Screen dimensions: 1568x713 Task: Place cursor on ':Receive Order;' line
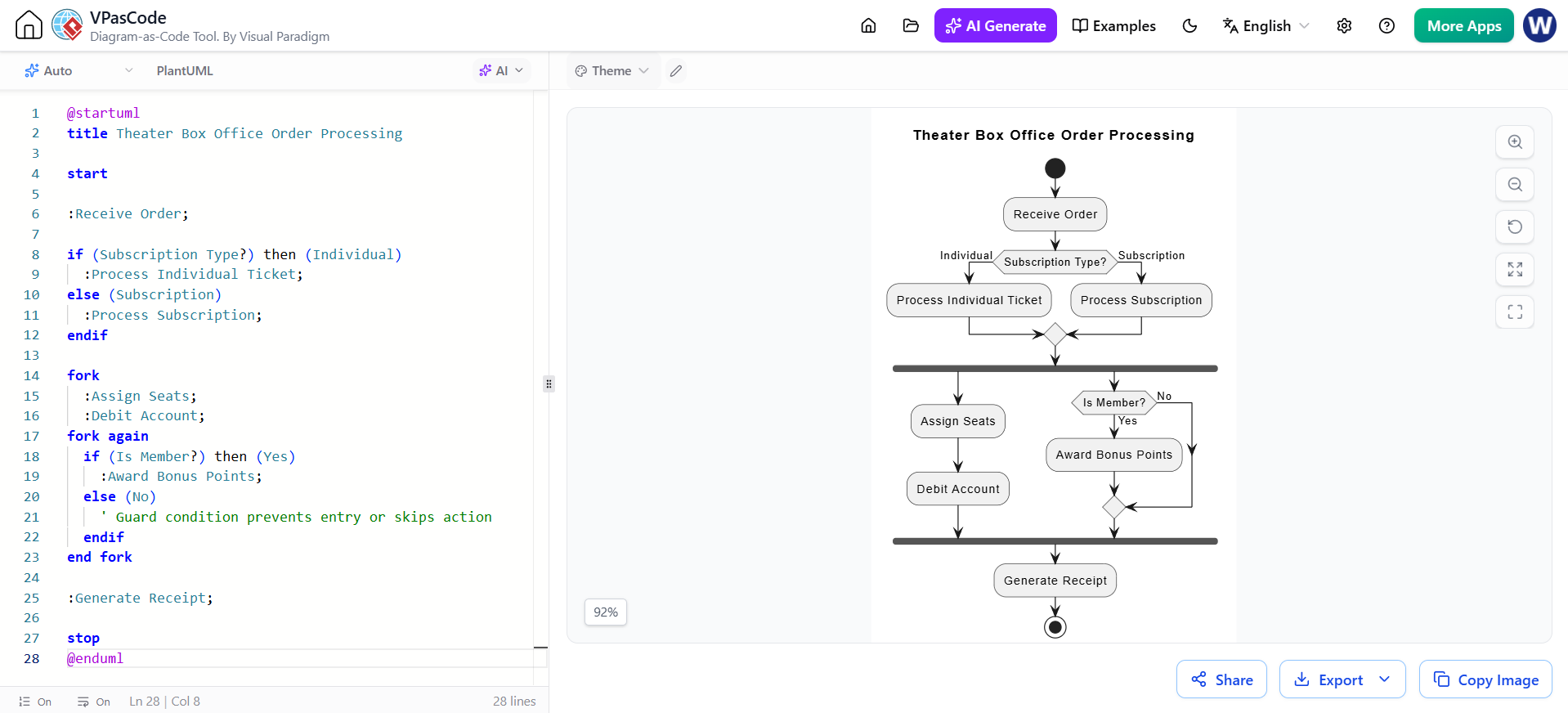click(128, 213)
